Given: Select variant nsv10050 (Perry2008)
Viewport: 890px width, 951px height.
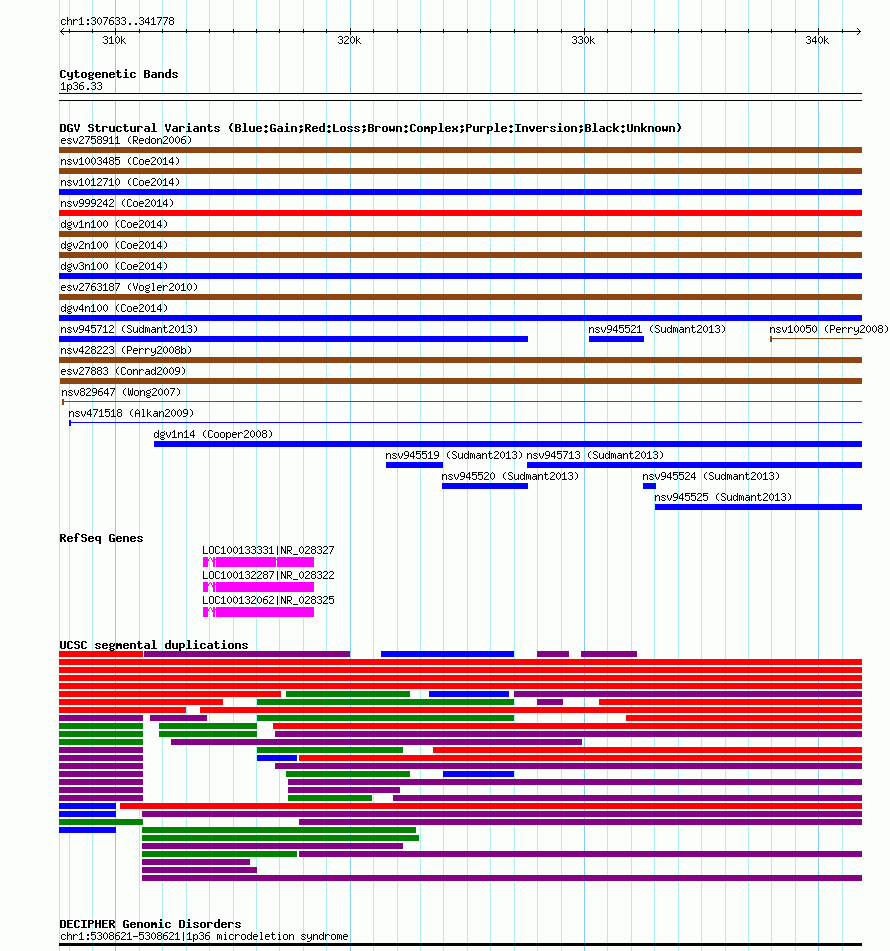Looking at the screenshot, I should (829, 329).
